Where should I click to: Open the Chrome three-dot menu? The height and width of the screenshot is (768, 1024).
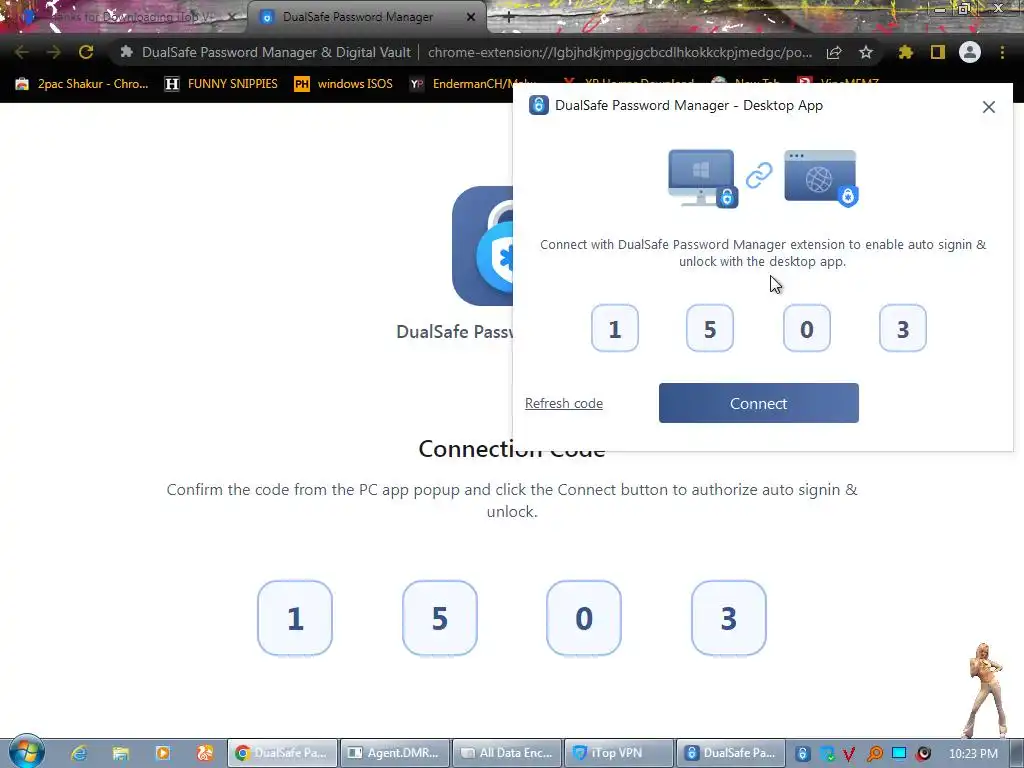coord(1002,52)
